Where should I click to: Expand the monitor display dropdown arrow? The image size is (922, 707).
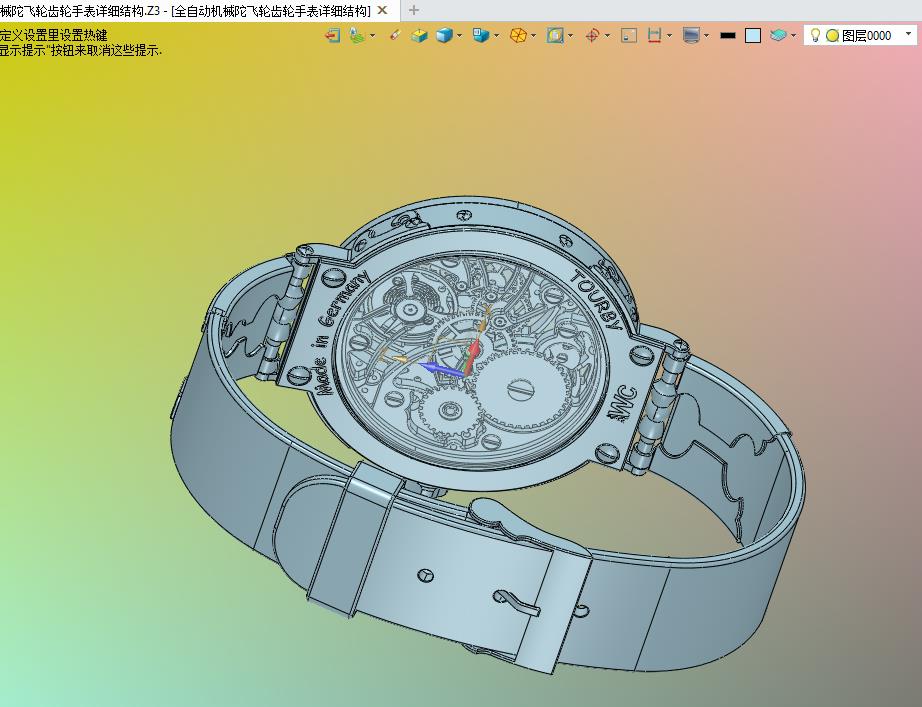tap(706, 36)
